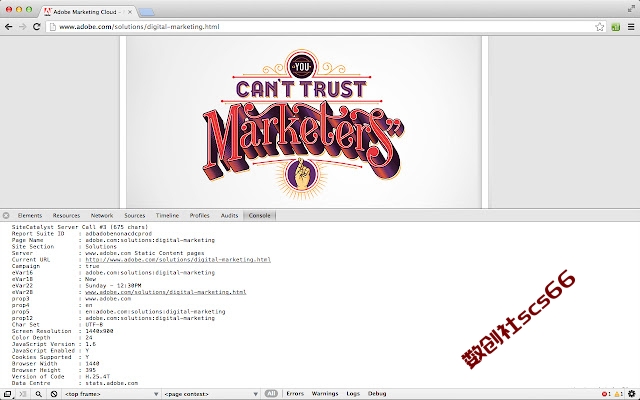The height and width of the screenshot is (400, 640).
Task: Reload the page with refresh icon
Action: coord(36,27)
